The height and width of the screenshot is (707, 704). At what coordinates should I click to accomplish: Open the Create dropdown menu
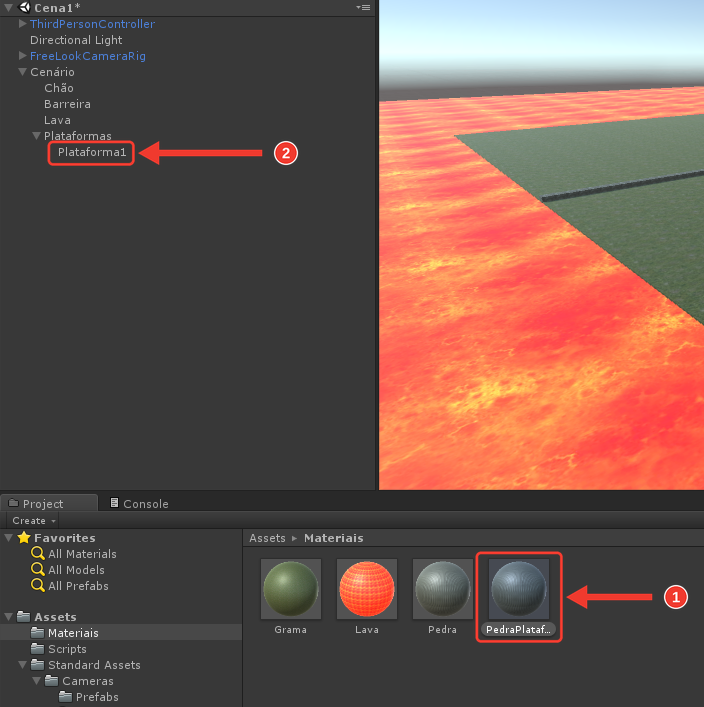tap(32, 520)
